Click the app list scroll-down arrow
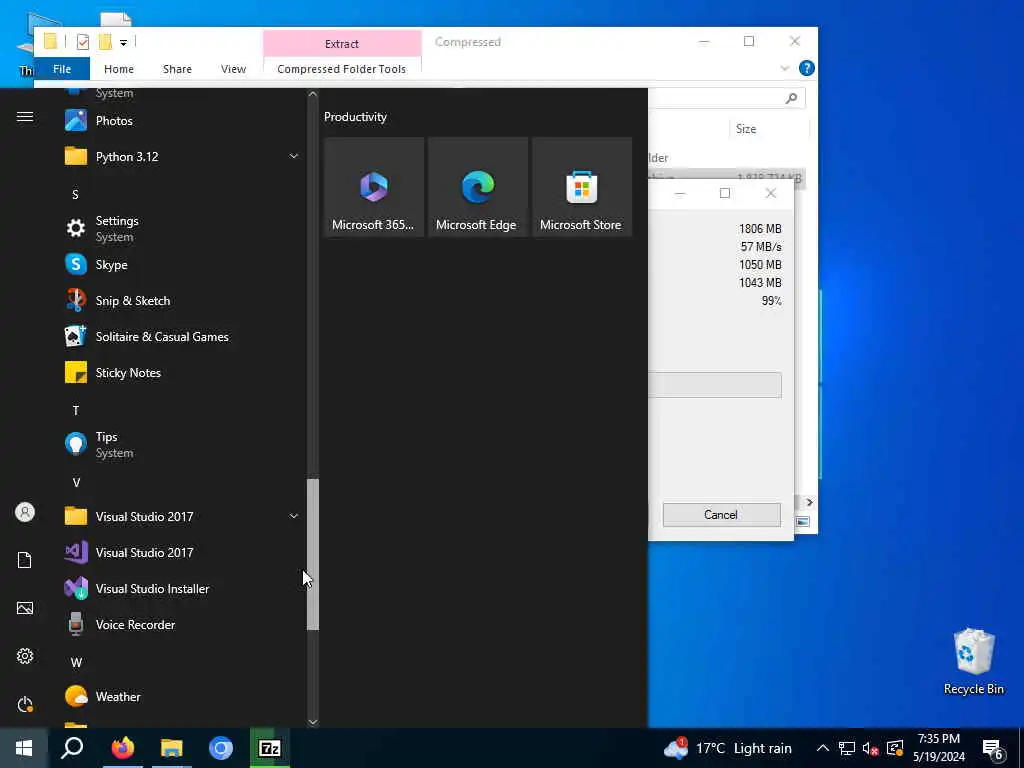 point(313,722)
